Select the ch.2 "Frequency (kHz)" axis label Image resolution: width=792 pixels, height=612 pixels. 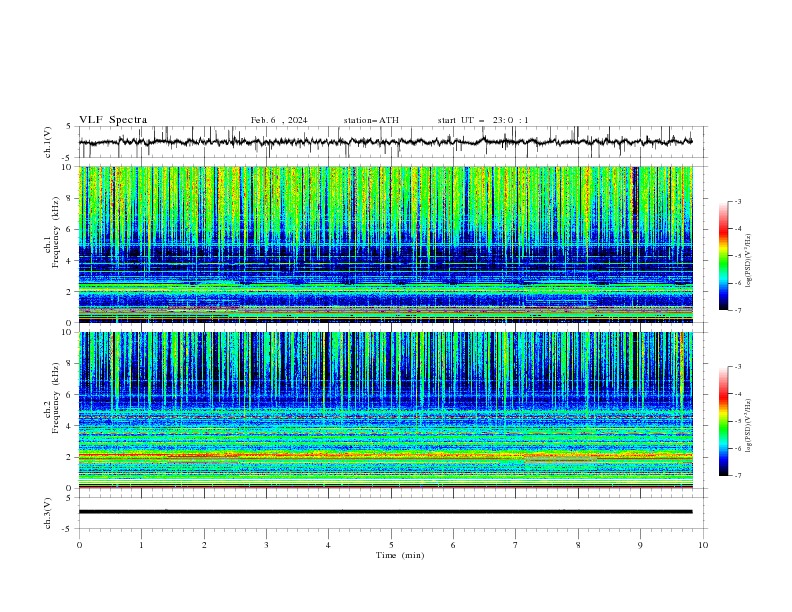tap(55, 400)
